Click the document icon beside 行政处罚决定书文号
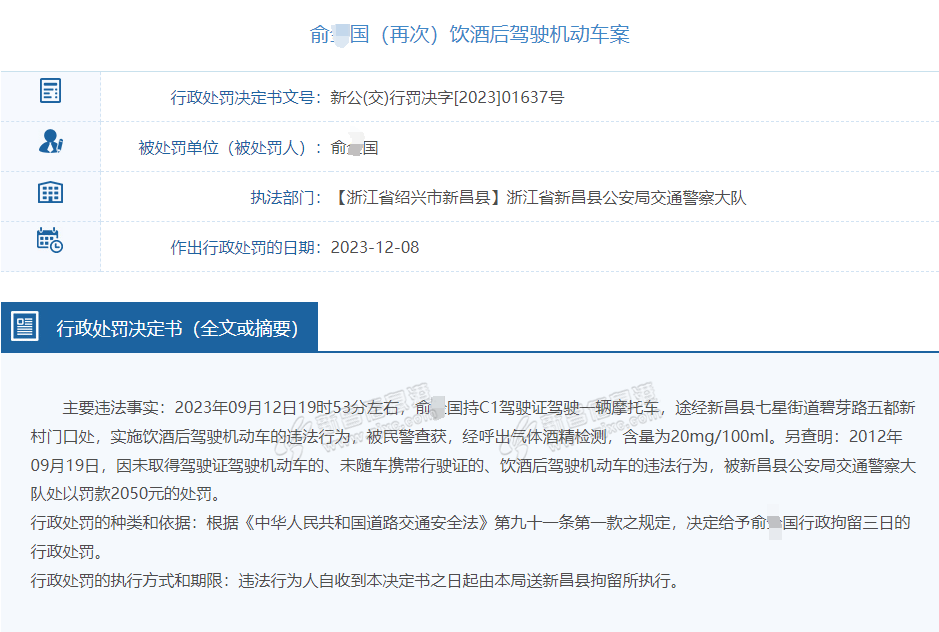Screen dimensions: 939x632 click(x=50, y=91)
